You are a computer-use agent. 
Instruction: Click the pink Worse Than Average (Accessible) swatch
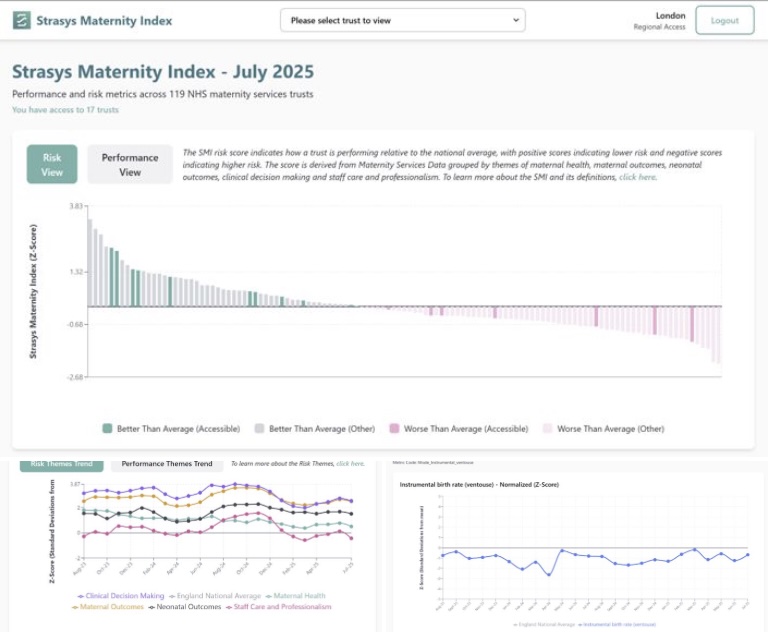[x=394, y=429]
